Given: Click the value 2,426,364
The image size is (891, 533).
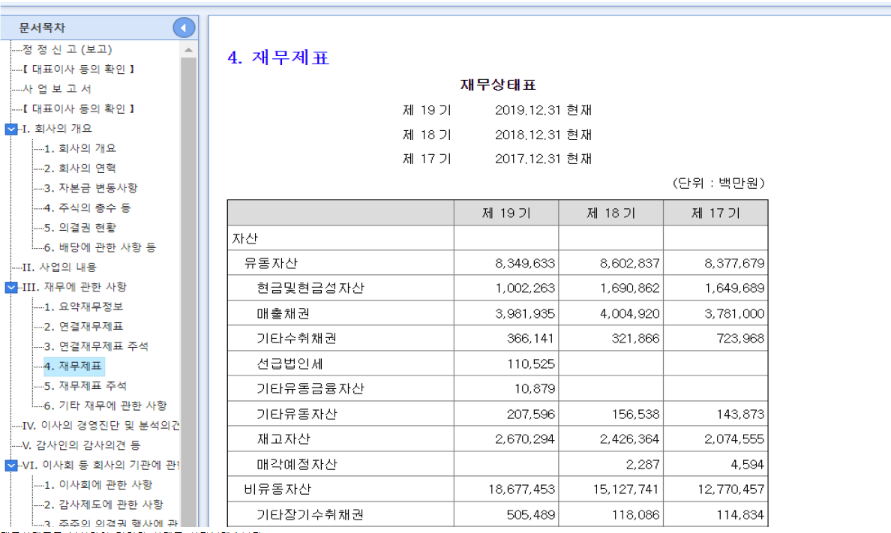Looking at the screenshot, I should 630,439.
